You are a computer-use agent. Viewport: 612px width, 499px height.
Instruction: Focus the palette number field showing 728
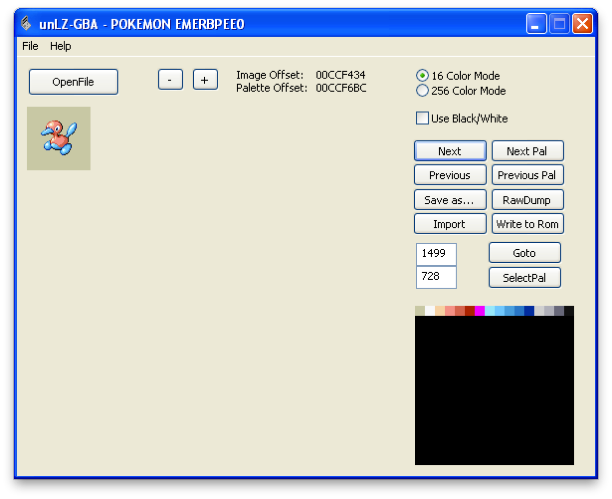coord(436,277)
